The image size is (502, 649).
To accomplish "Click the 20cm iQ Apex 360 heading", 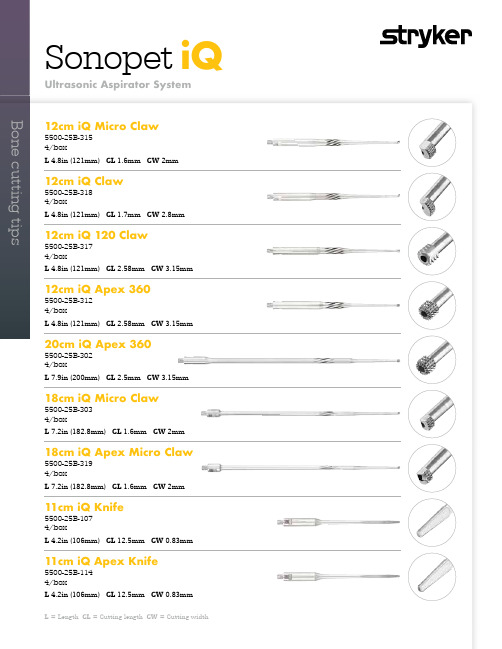I will [x=98, y=344].
